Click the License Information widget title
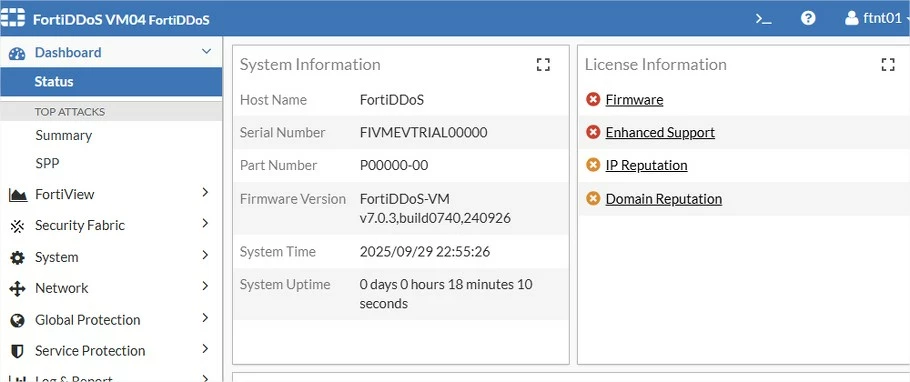 coord(655,65)
